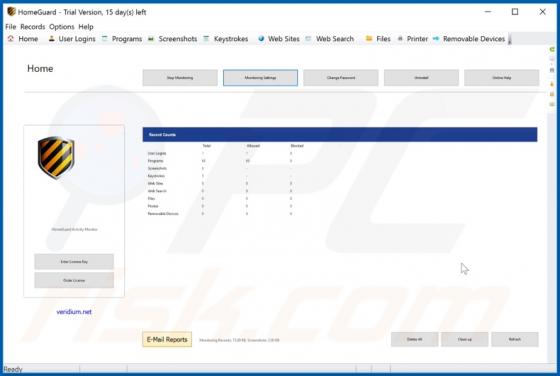Open the User Logins toolbar tab
Screen dimensions: 560x376
coord(72,39)
